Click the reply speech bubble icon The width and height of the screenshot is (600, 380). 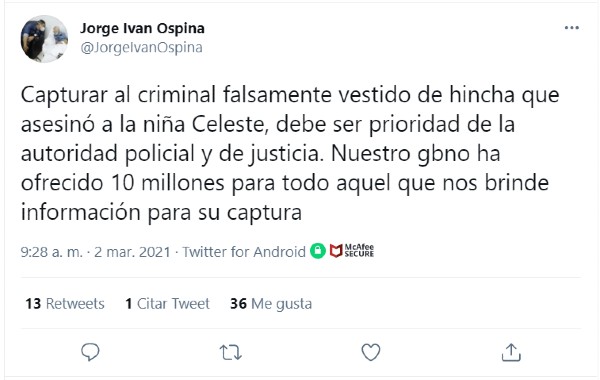[x=90, y=352]
